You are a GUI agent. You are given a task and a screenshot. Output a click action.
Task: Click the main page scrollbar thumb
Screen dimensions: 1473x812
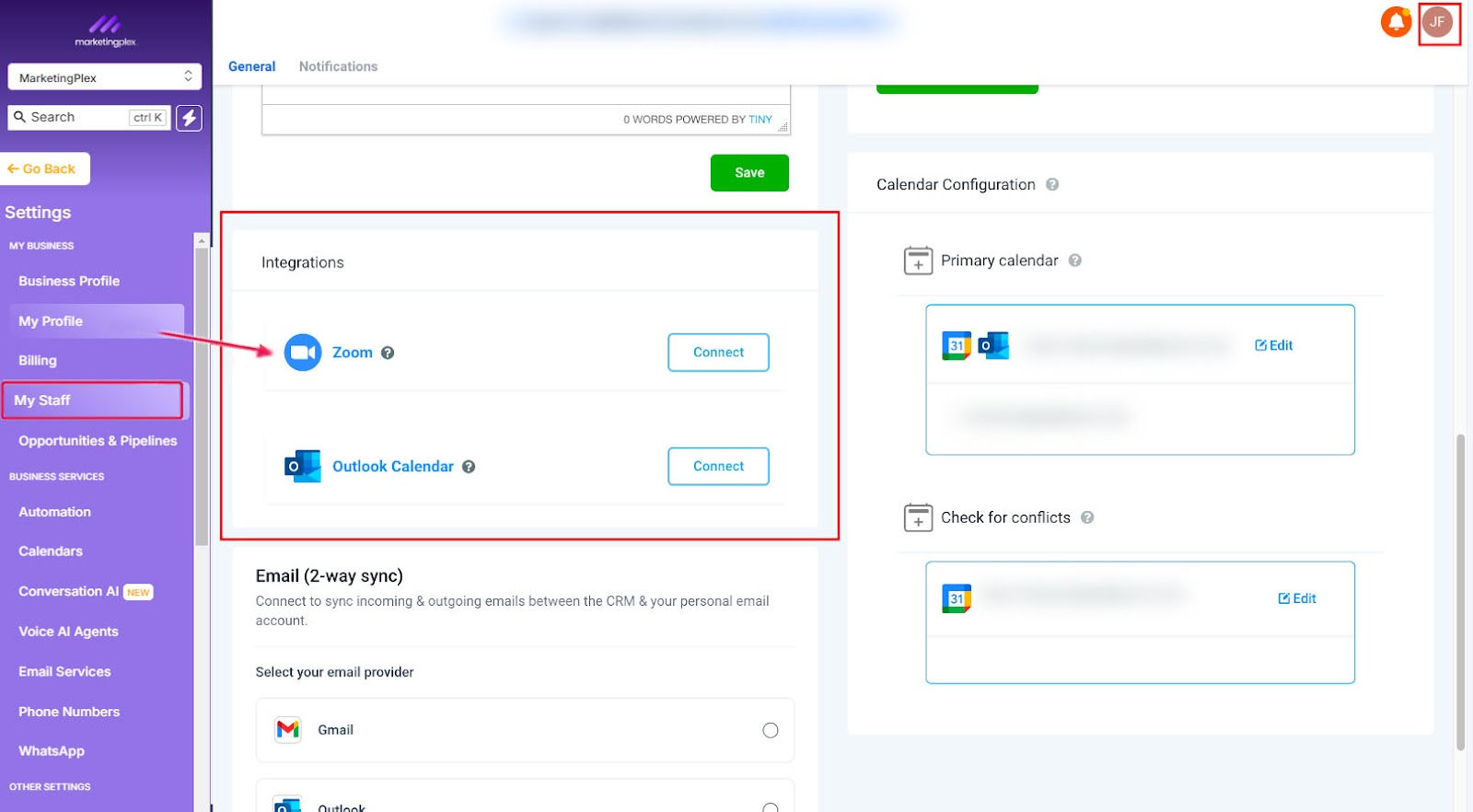[x=1460, y=592]
